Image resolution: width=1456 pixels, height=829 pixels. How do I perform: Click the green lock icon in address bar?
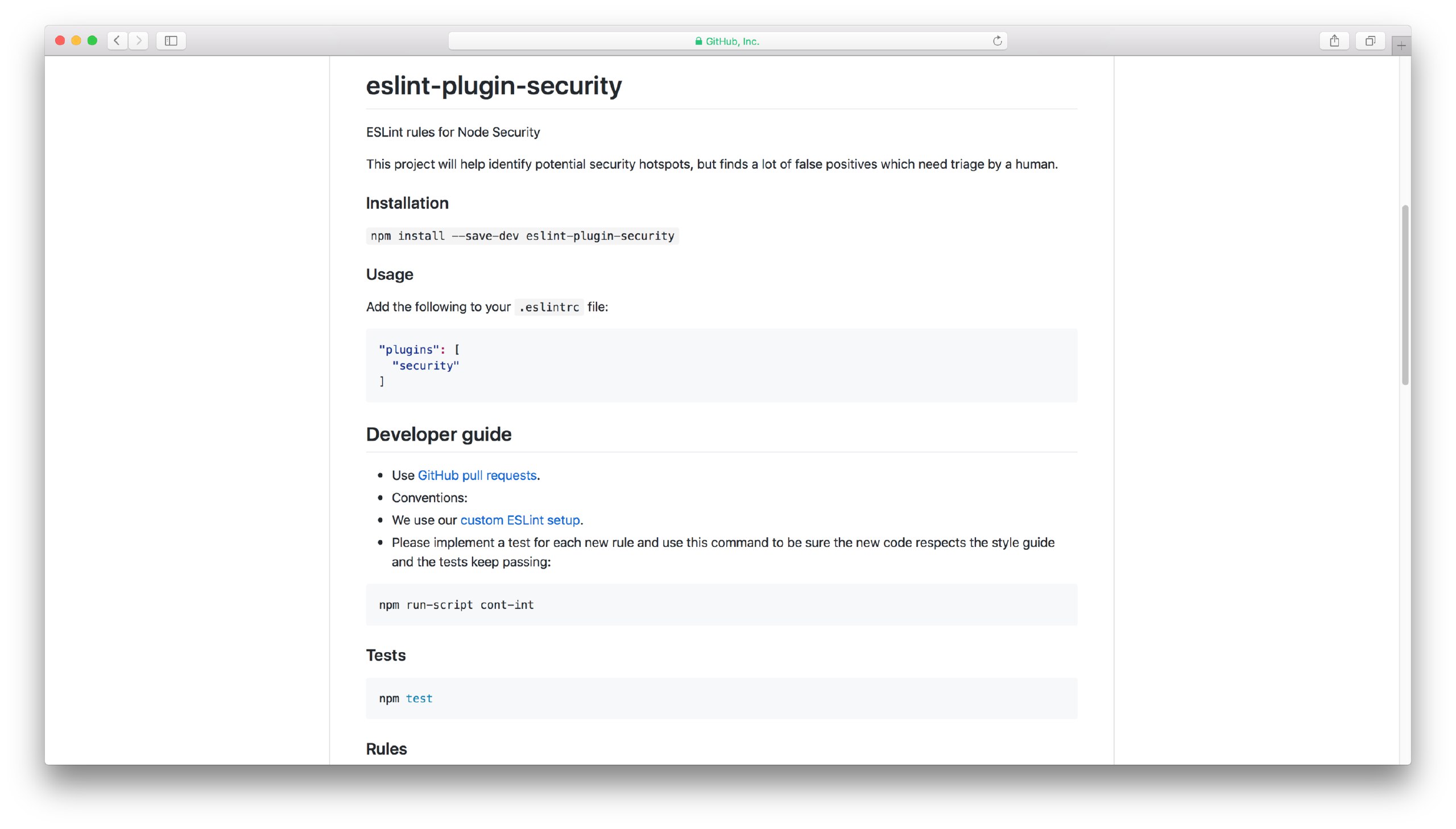[x=698, y=41]
